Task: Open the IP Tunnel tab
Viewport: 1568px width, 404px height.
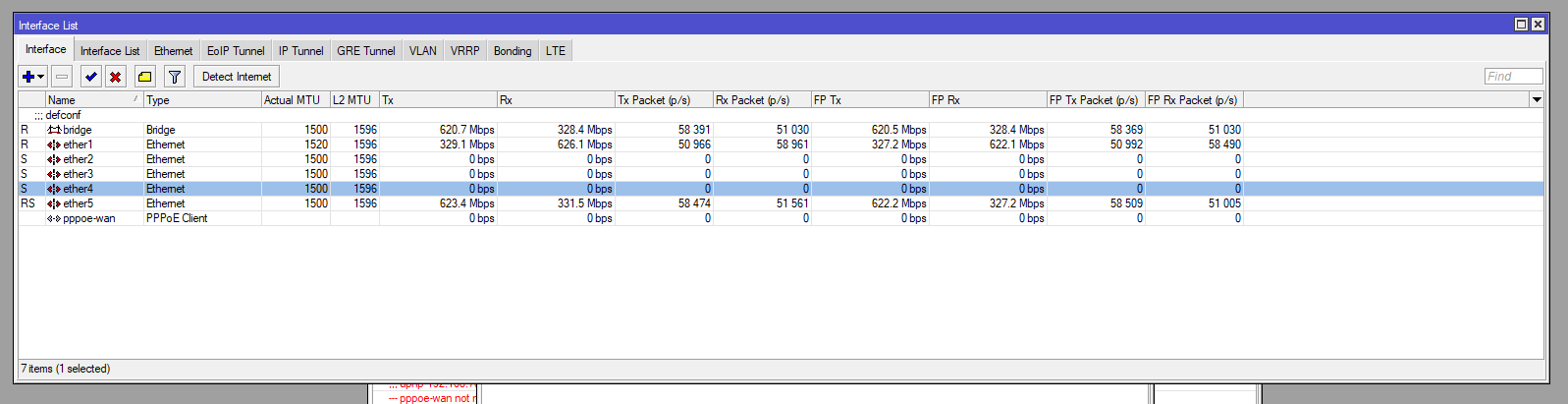Action: pyautogui.click(x=300, y=51)
